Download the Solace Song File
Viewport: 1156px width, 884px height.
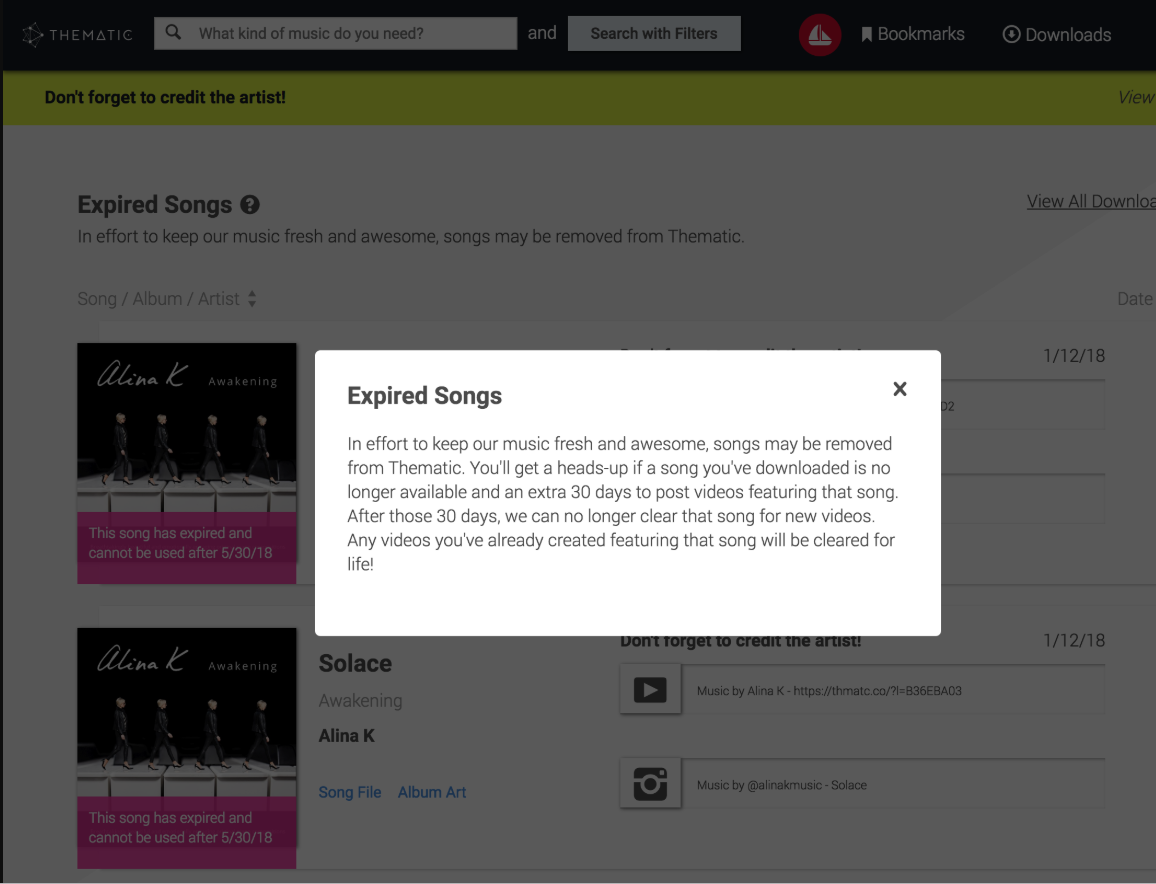pos(349,793)
